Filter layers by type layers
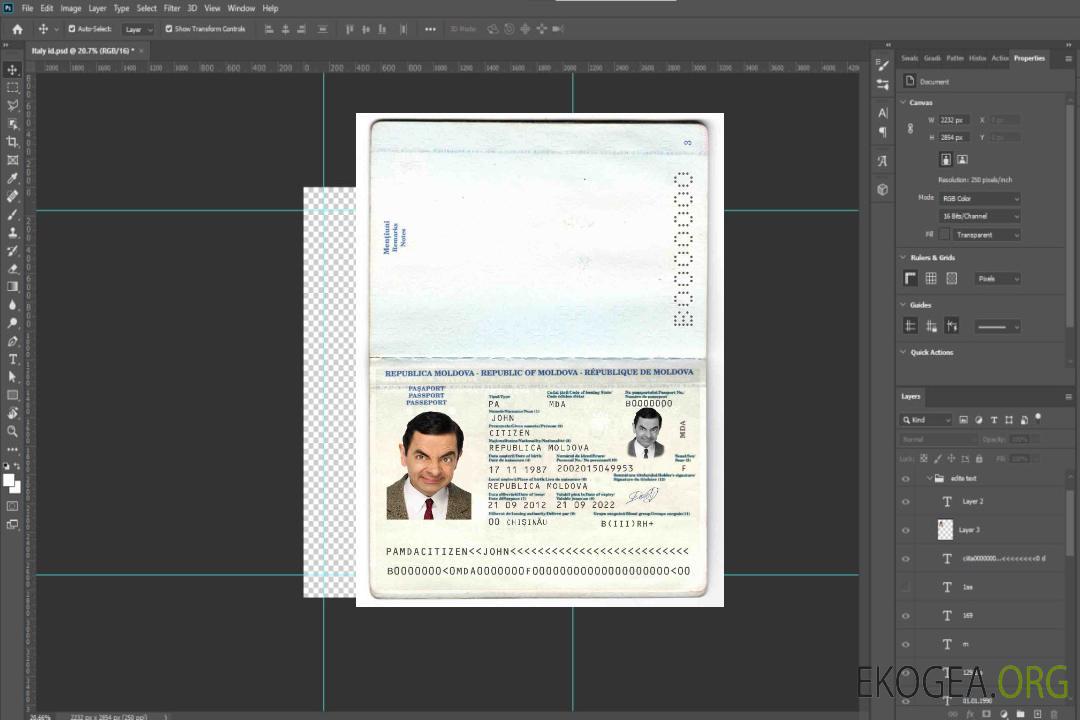 [994, 420]
